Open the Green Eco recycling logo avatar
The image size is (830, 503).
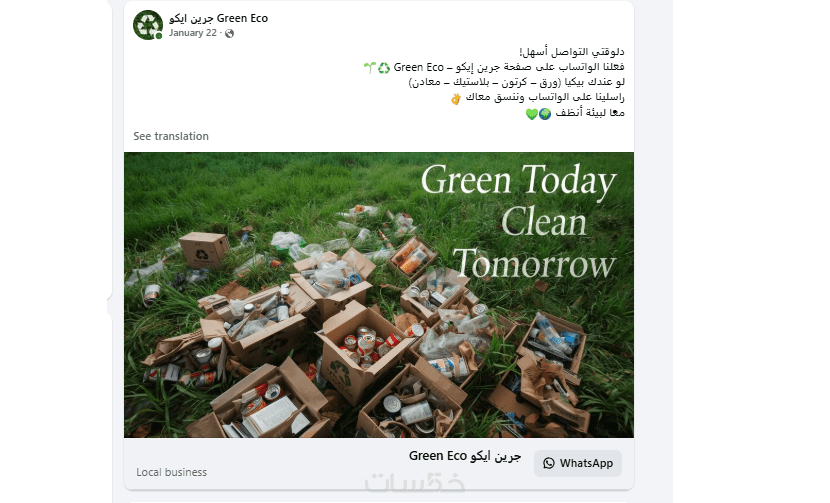pyautogui.click(x=148, y=25)
